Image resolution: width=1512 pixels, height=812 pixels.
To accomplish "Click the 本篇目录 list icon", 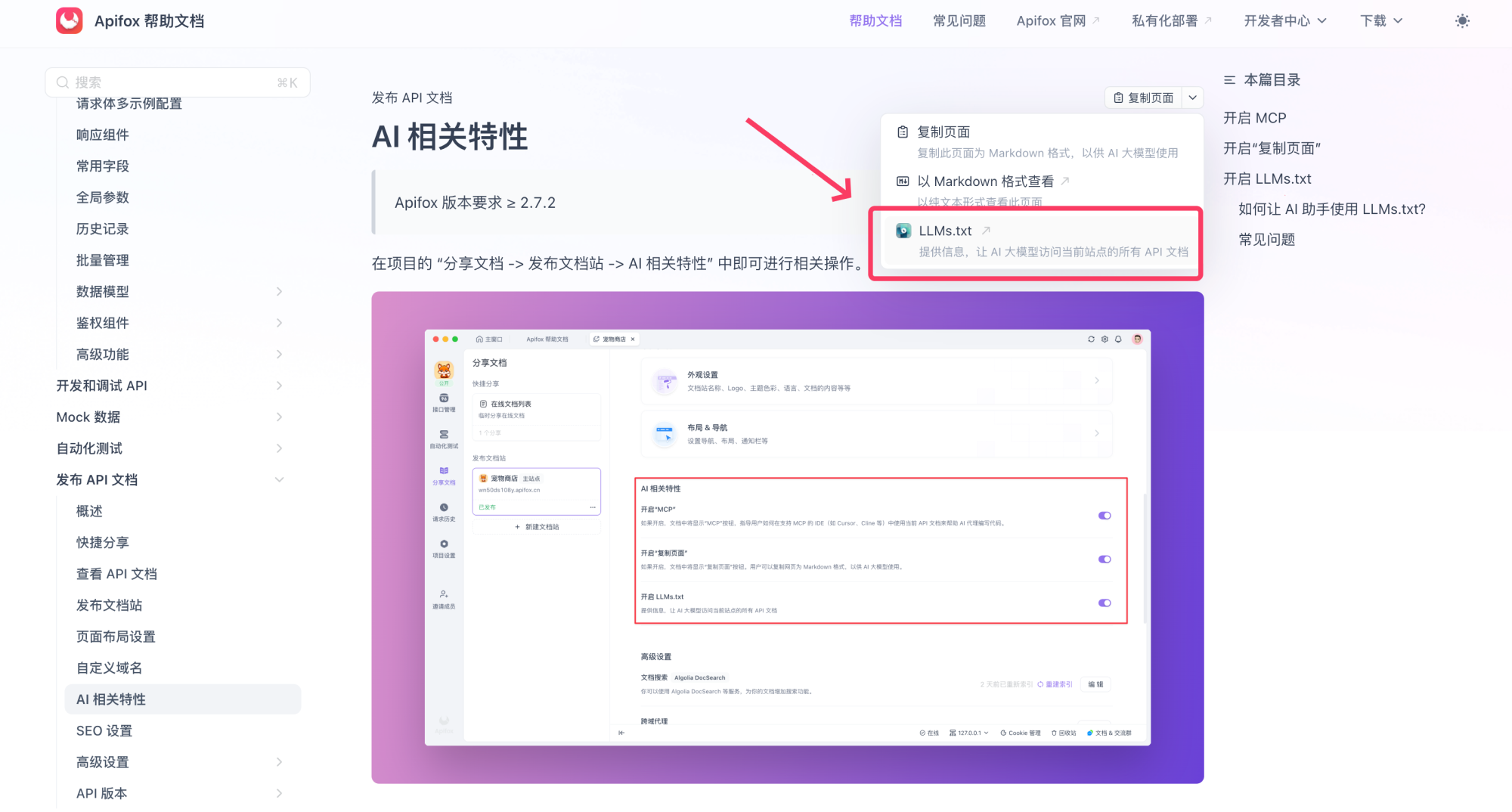I will (1230, 80).
